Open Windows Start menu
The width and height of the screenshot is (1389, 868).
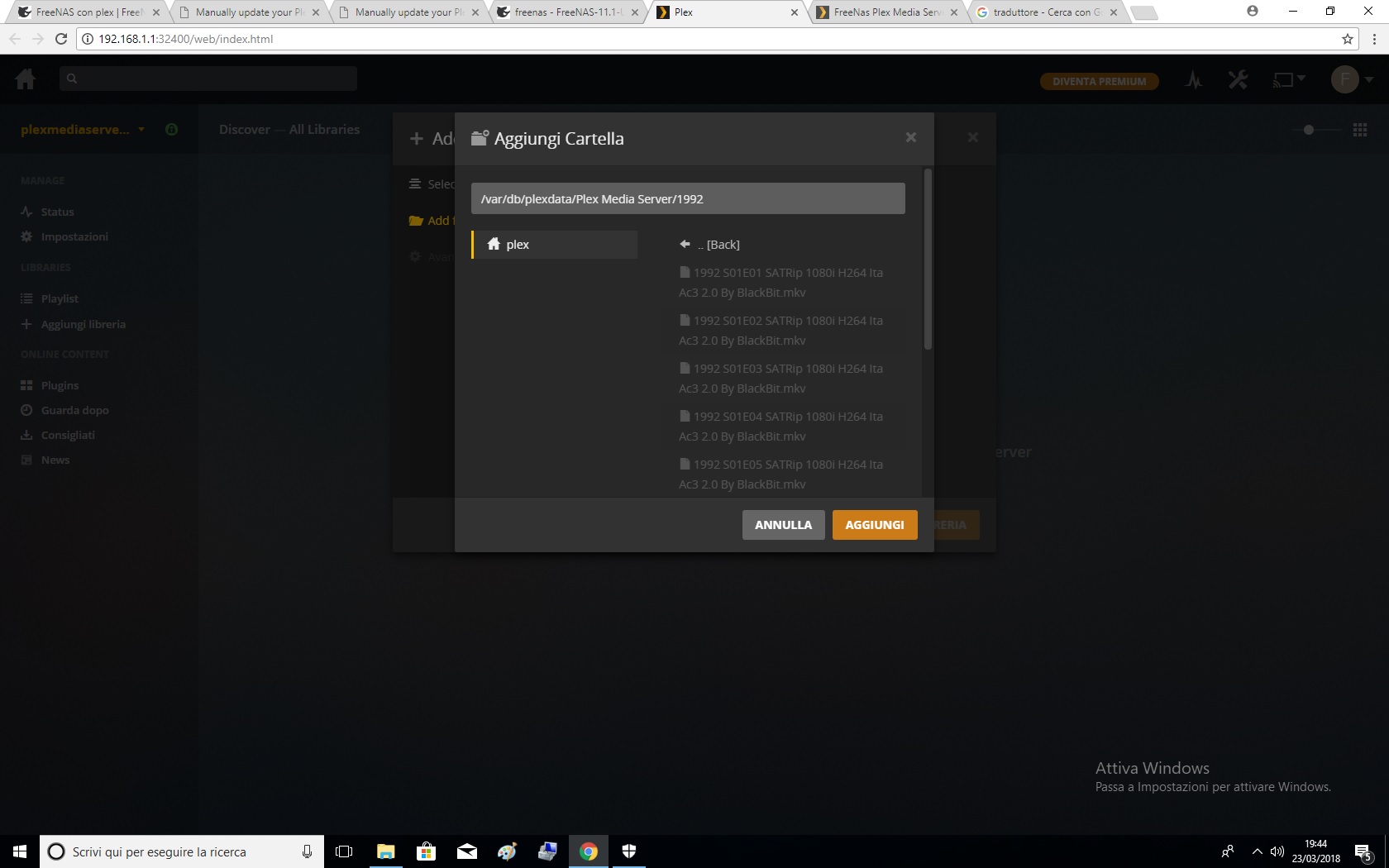point(20,851)
